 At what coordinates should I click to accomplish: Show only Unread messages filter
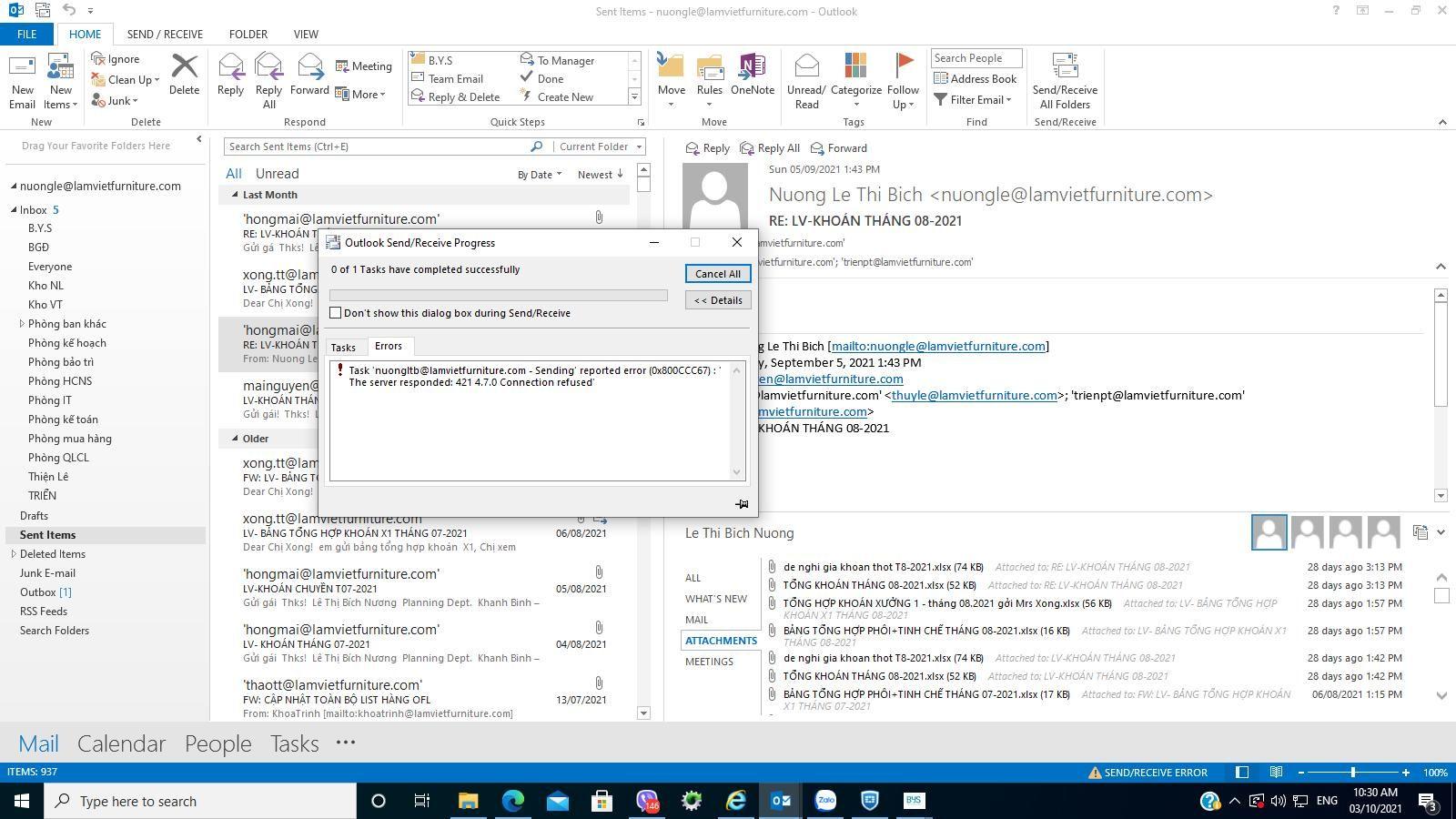(277, 174)
